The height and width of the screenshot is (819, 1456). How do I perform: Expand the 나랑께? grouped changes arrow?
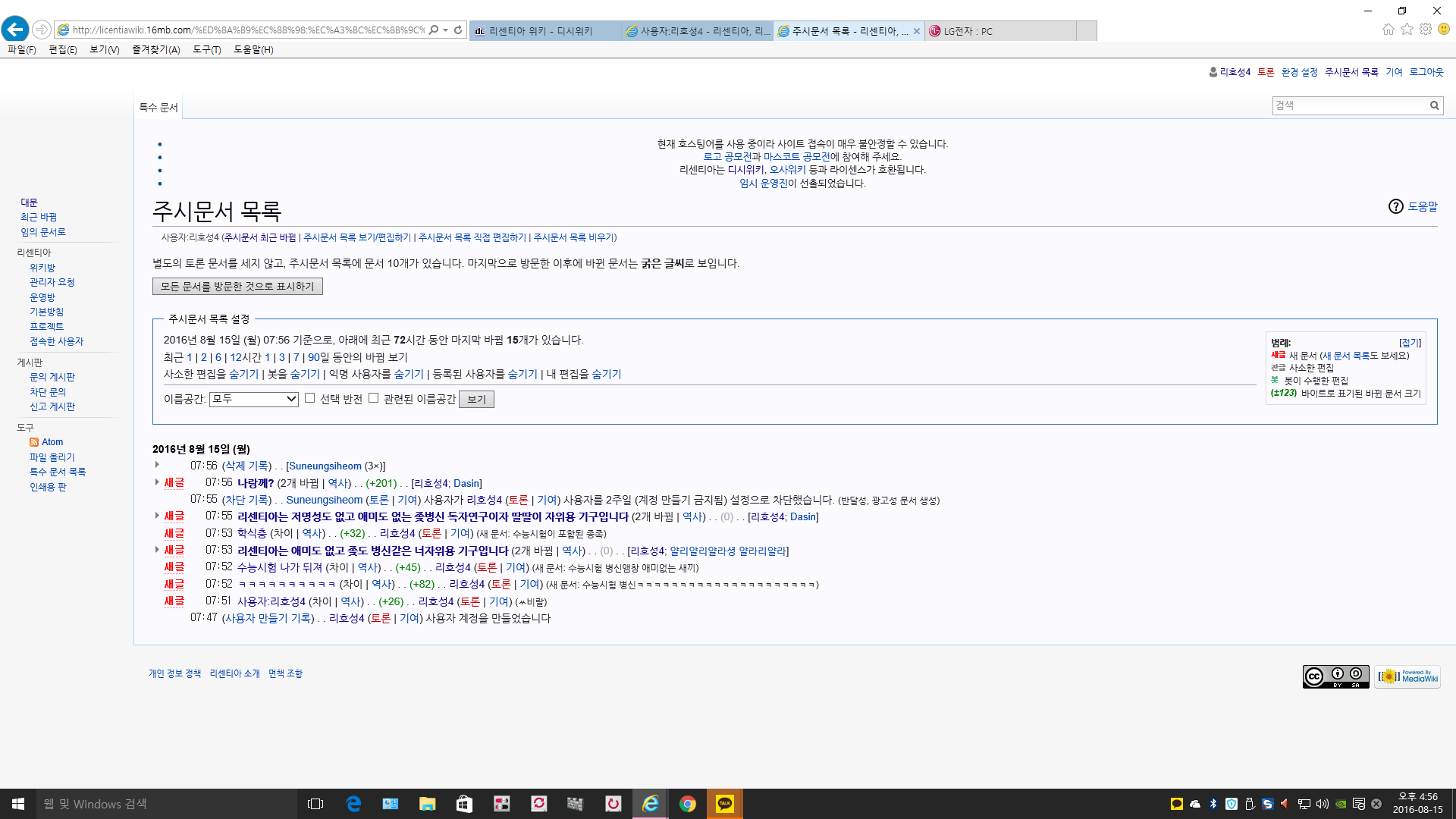pos(157,482)
